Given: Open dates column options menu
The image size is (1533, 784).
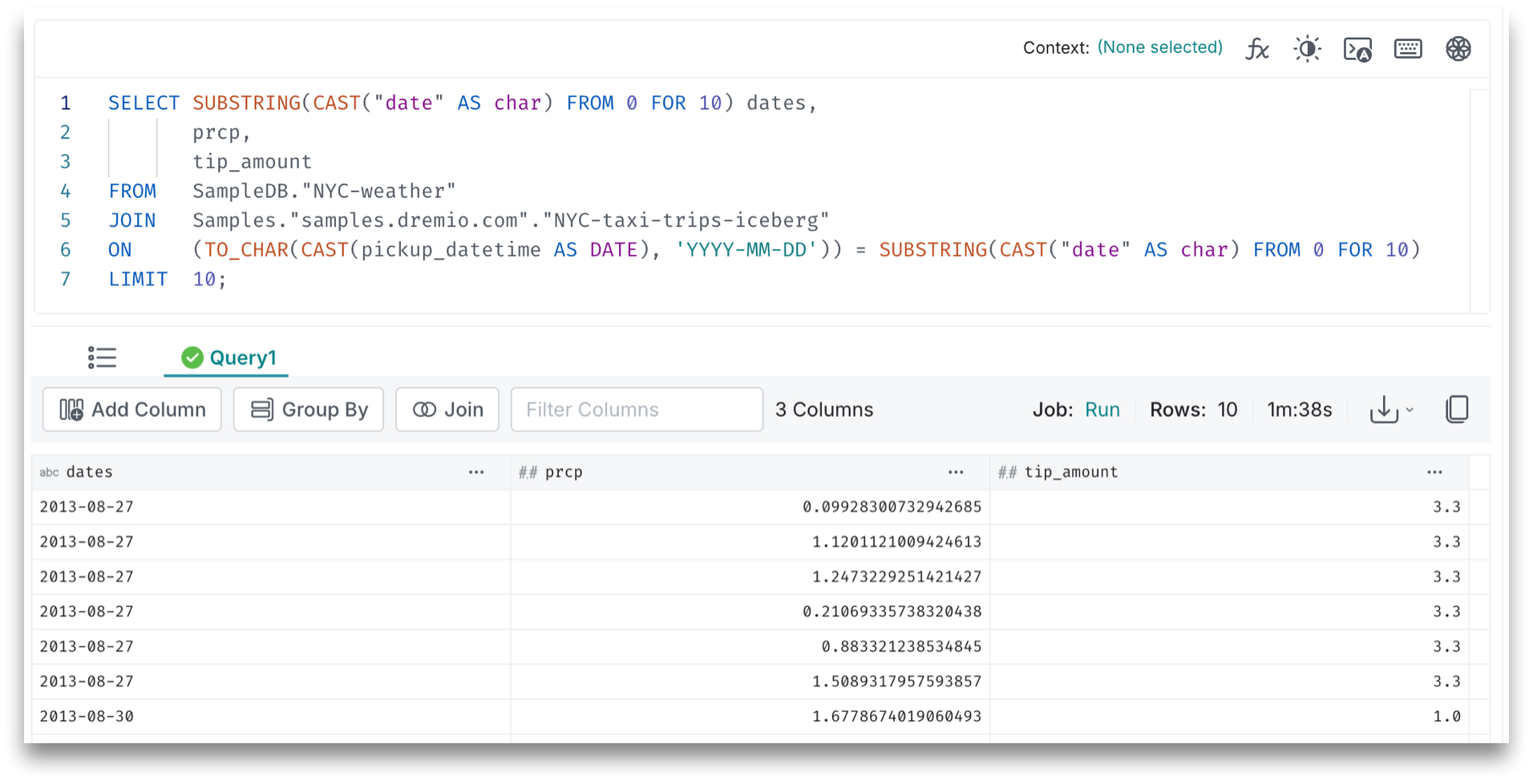Looking at the screenshot, I should point(476,472).
